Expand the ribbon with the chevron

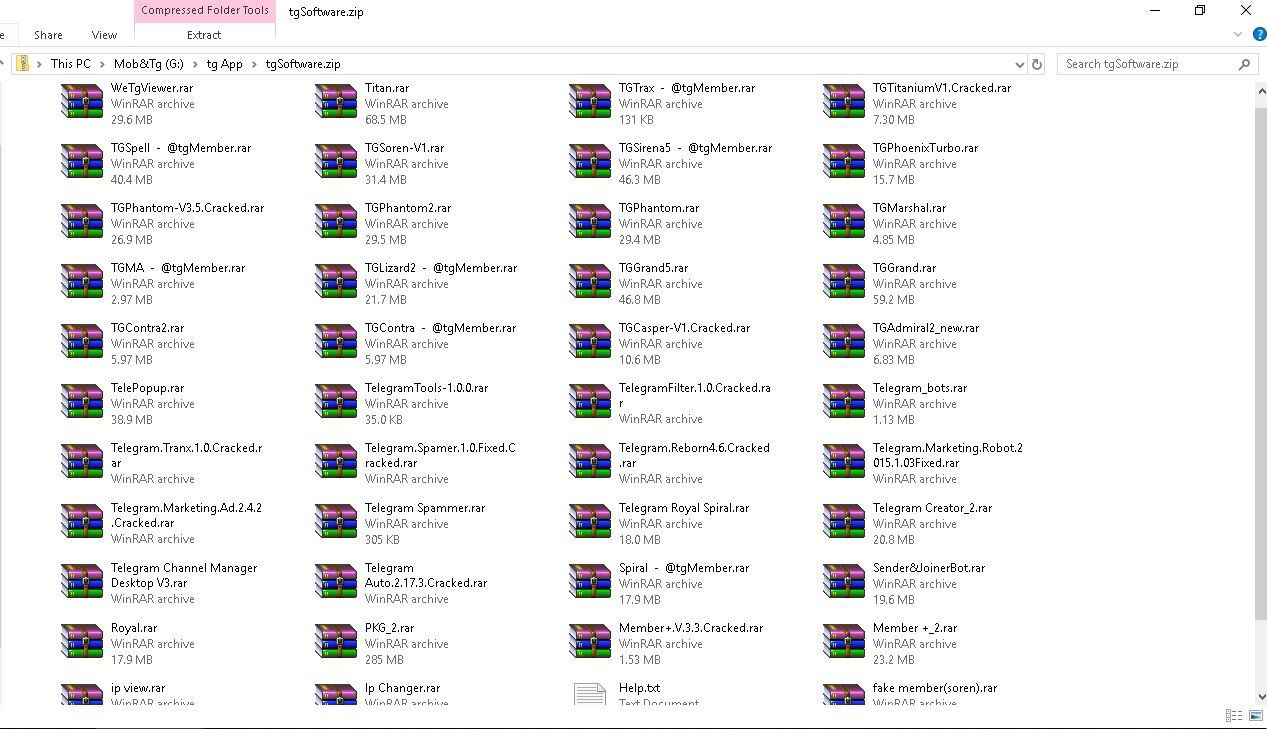1238,34
